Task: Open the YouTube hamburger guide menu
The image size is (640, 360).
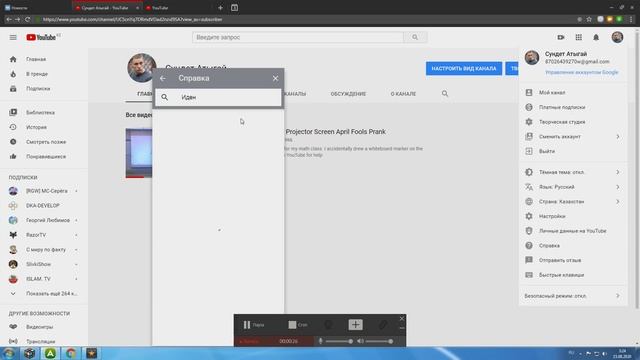Action: [x=13, y=37]
